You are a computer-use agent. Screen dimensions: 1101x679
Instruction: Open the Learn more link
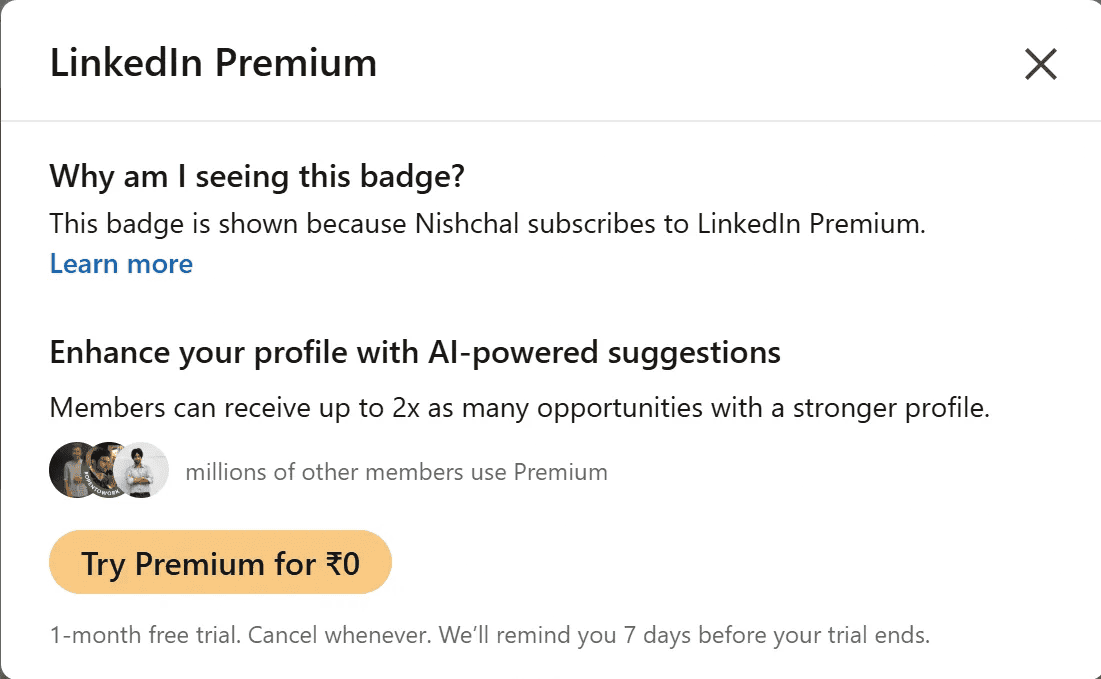[x=121, y=264]
